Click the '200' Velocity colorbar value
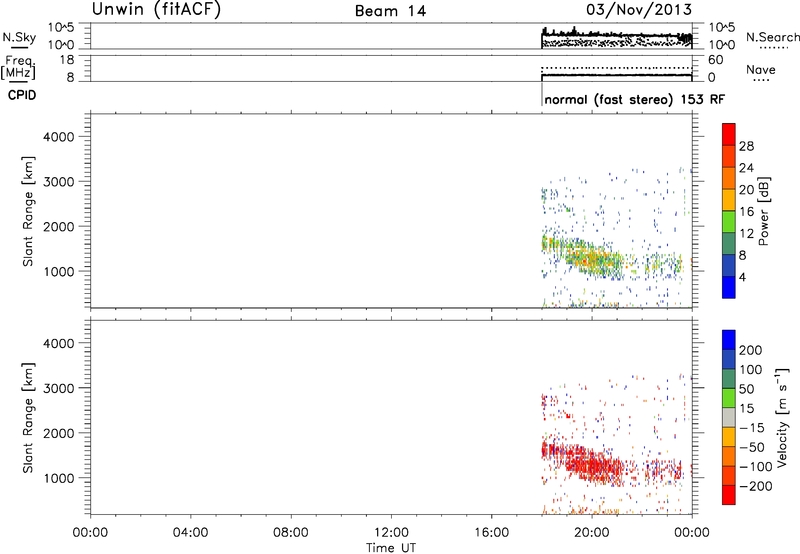Screen dimensions: 800x554 (x=751, y=350)
